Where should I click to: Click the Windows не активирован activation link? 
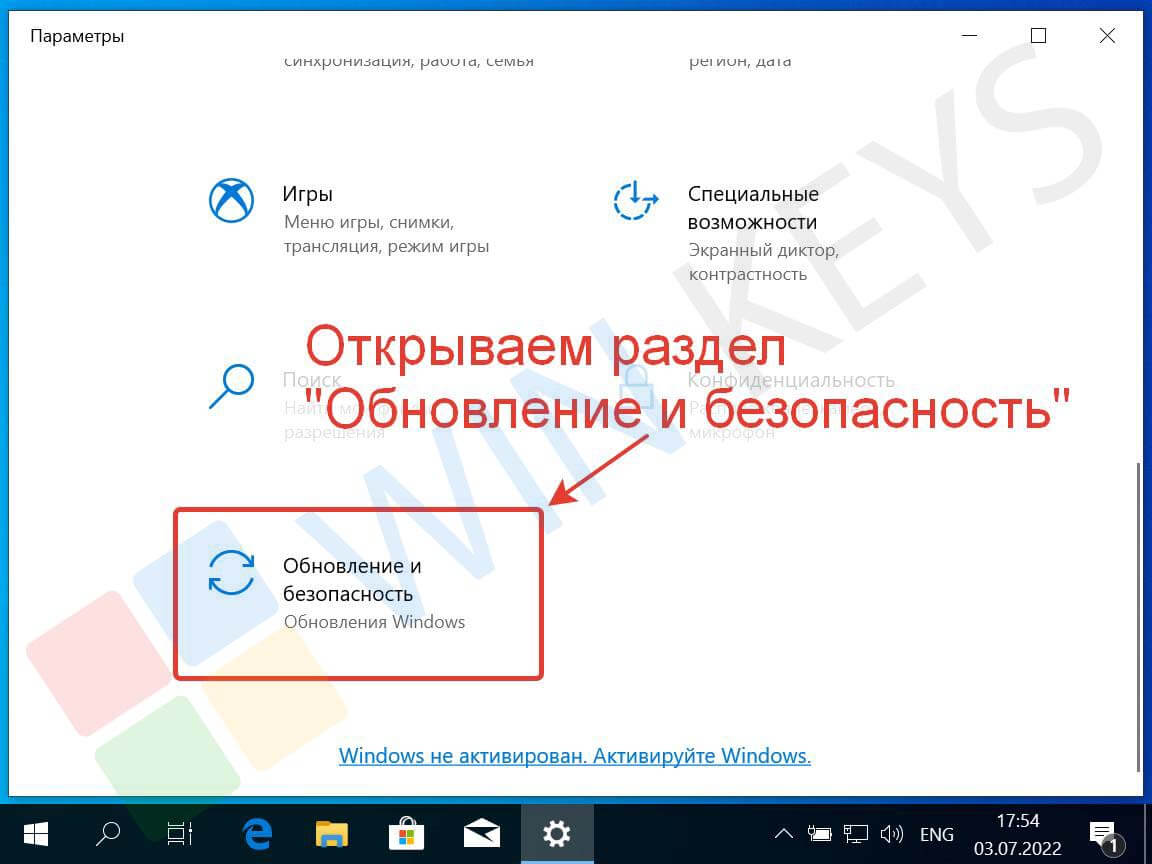pyautogui.click(x=574, y=755)
